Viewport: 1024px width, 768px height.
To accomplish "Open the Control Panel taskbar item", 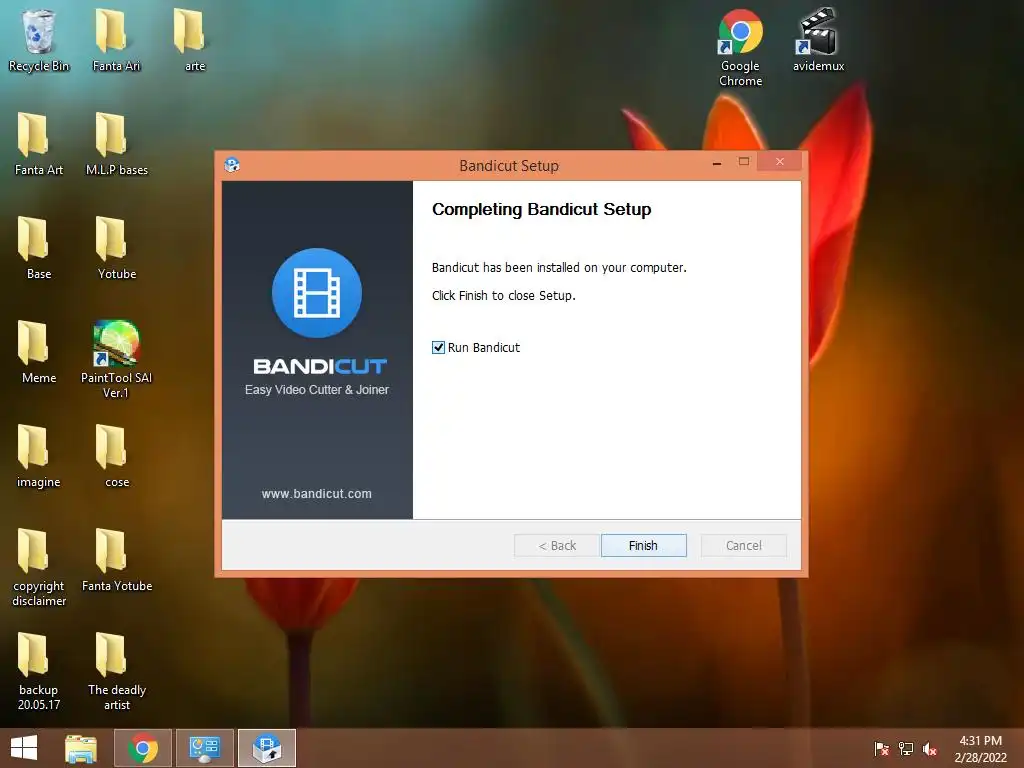I will [204, 748].
